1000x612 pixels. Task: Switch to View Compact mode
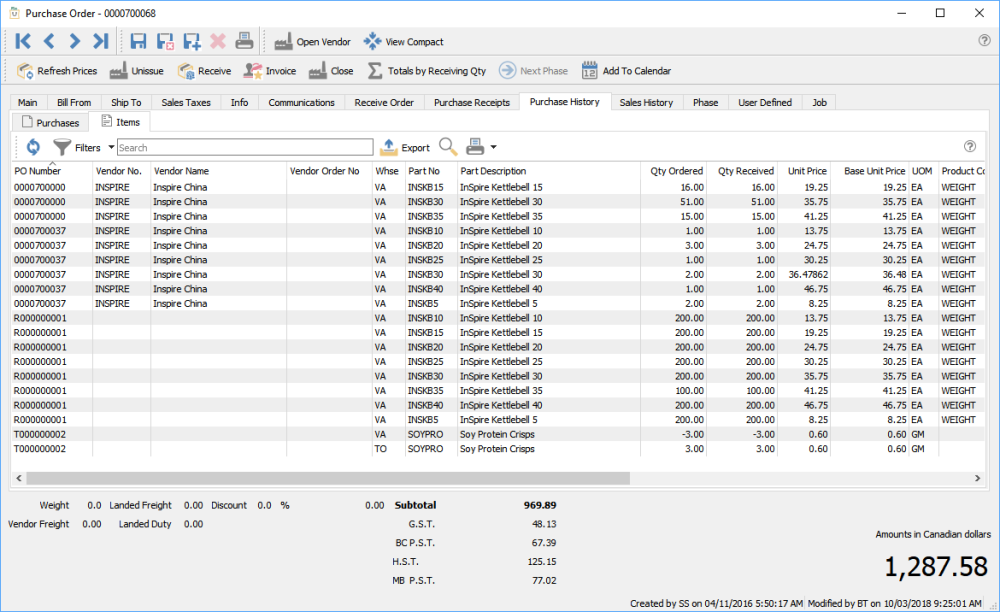point(404,42)
